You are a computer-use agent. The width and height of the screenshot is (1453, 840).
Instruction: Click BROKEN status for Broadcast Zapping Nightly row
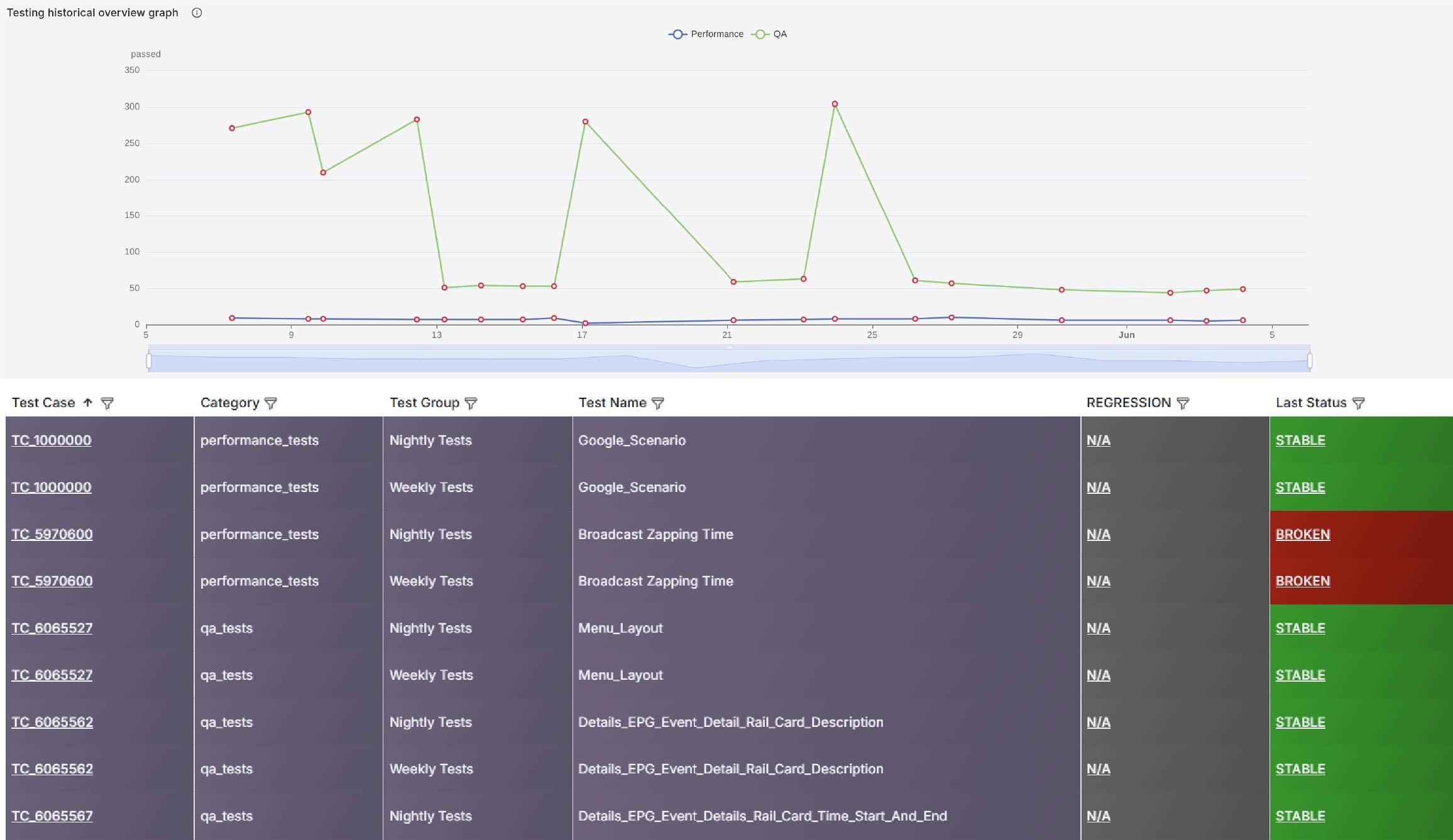(1303, 535)
